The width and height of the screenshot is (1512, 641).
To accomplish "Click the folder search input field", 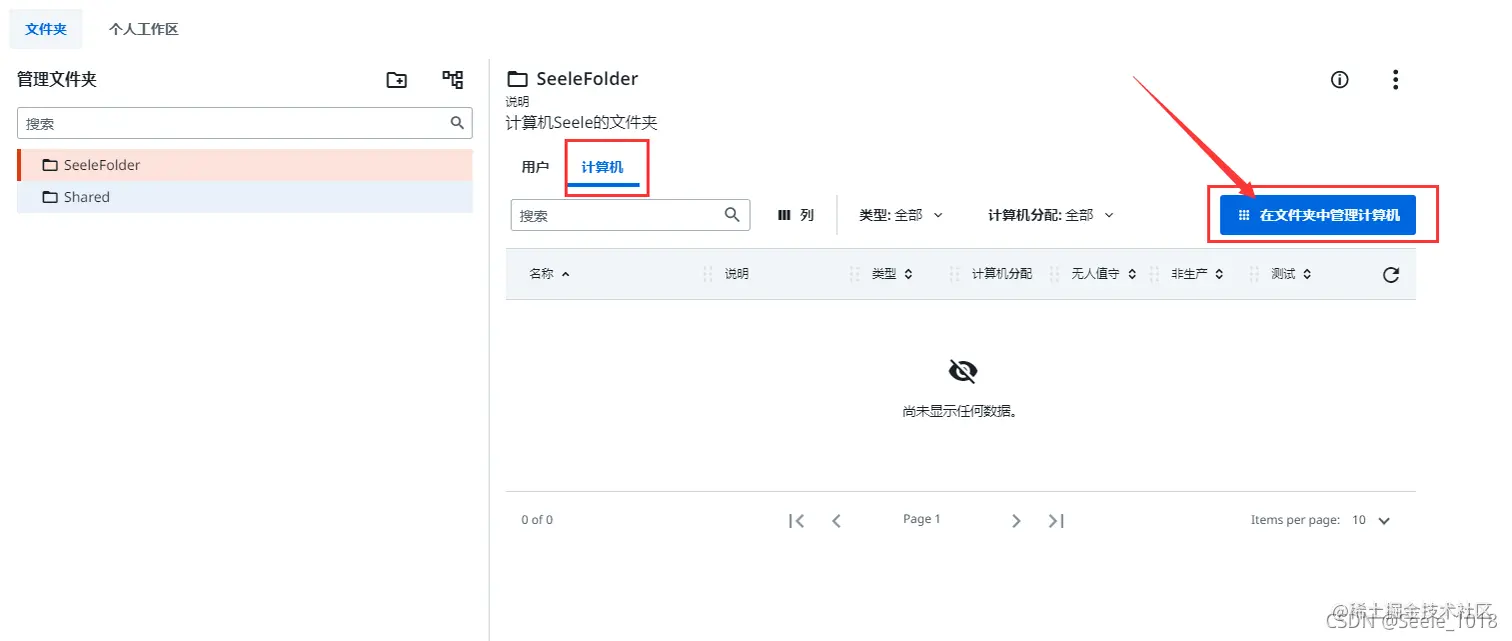I will pyautogui.click(x=230, y=122).
